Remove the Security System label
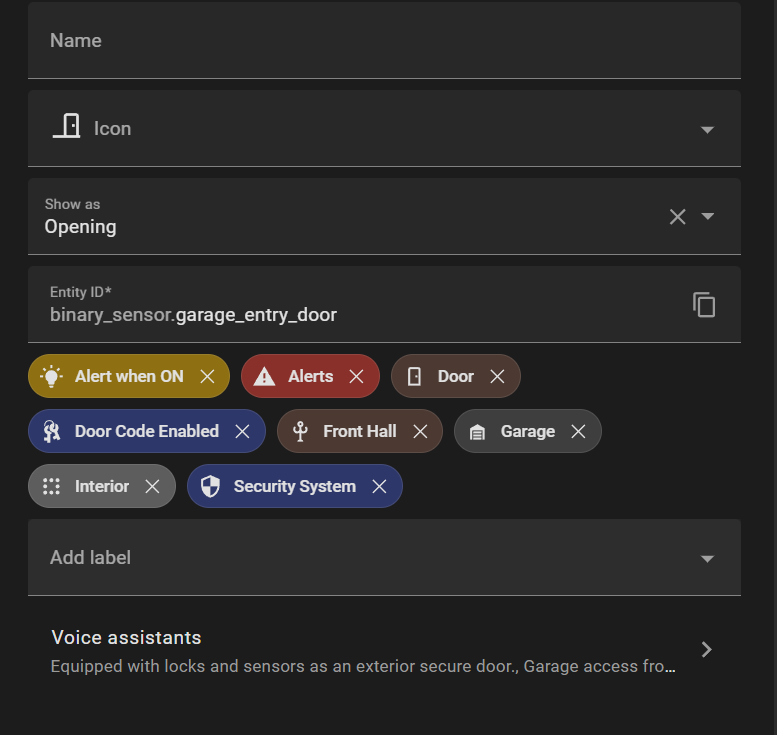Viewport: 777px width, 735px height. coord(379,487)
